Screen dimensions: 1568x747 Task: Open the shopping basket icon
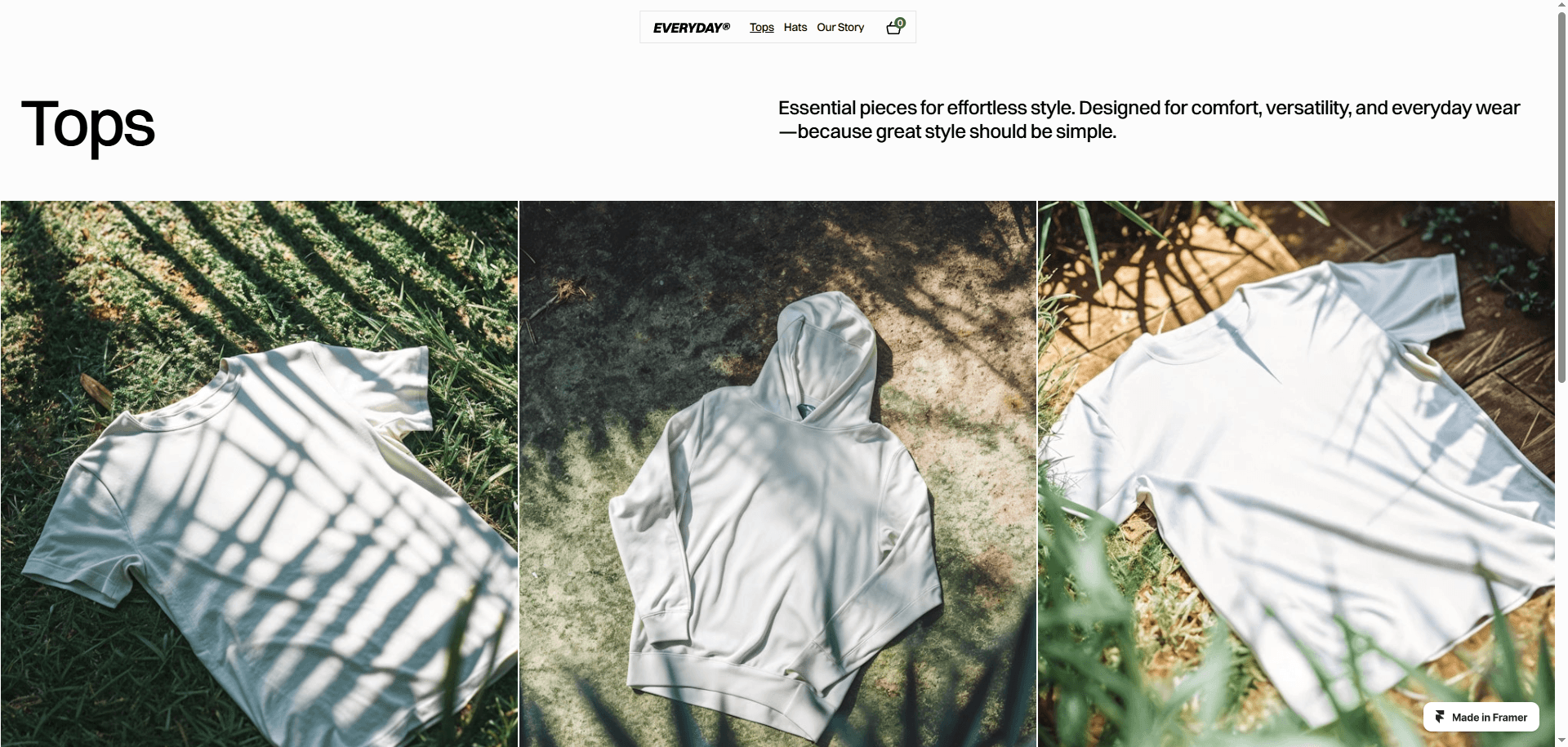pyautogui.click(x=893, y=29)
